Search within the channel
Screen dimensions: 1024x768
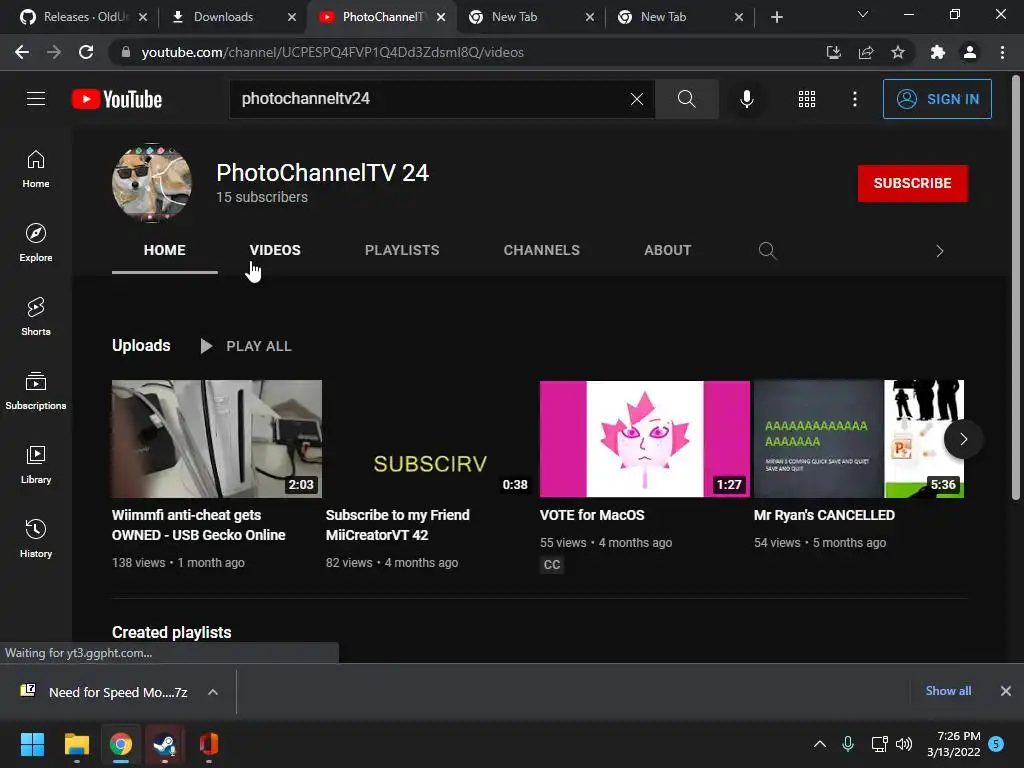(x=767, y=251)
